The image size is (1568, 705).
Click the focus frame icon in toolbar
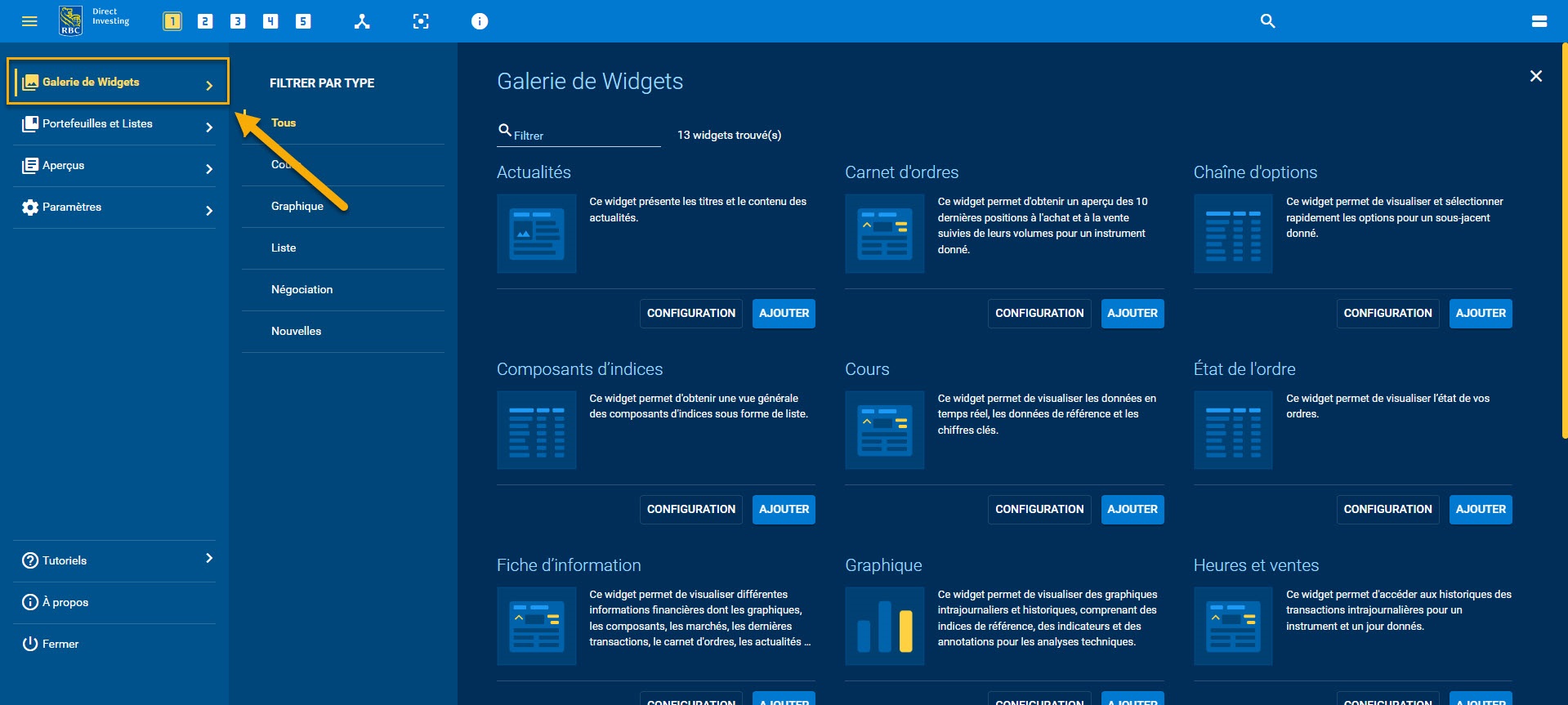(x=421, y=21)
